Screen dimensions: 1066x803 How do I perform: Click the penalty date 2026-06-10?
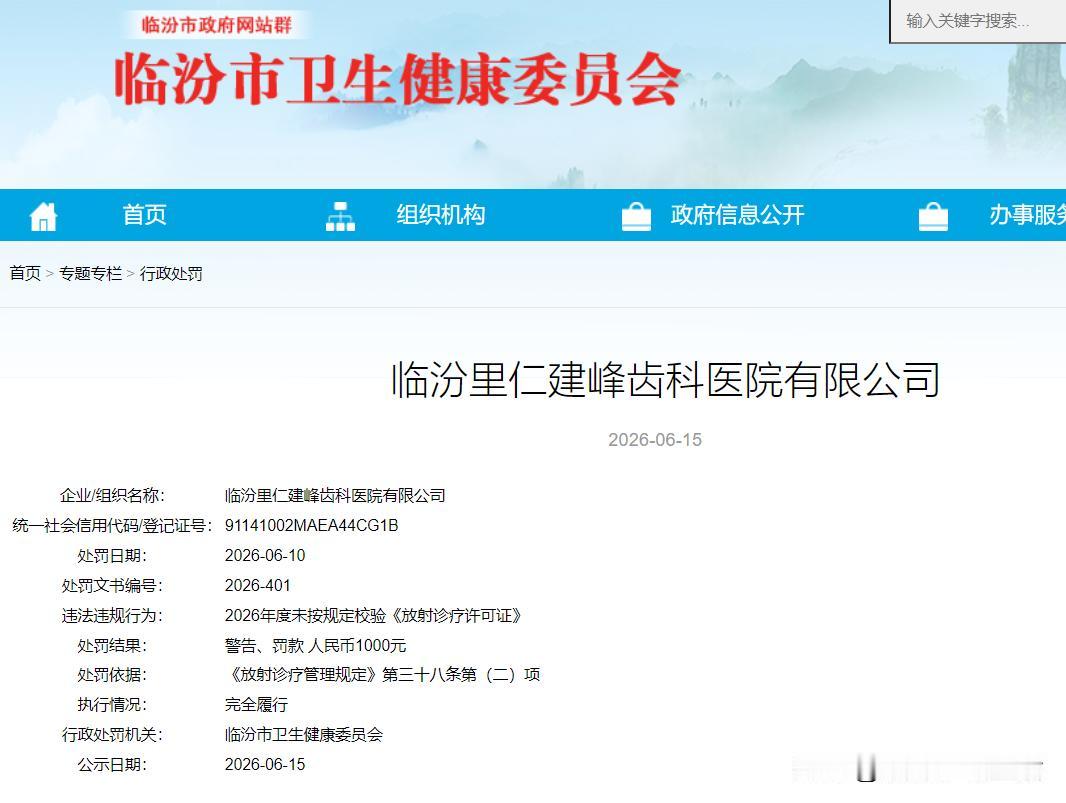[x=265, y=556]
